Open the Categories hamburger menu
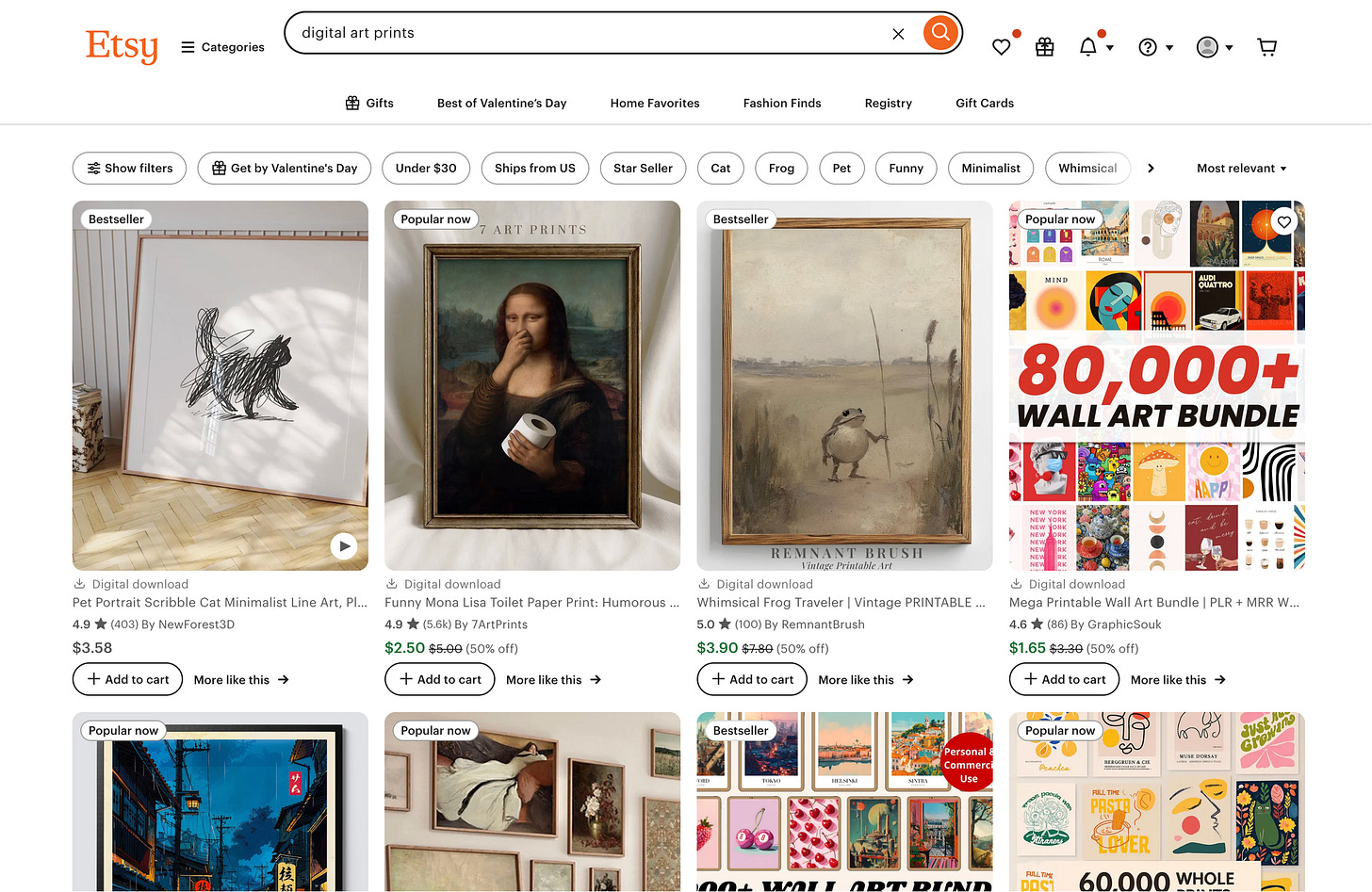 pos(222,47)
